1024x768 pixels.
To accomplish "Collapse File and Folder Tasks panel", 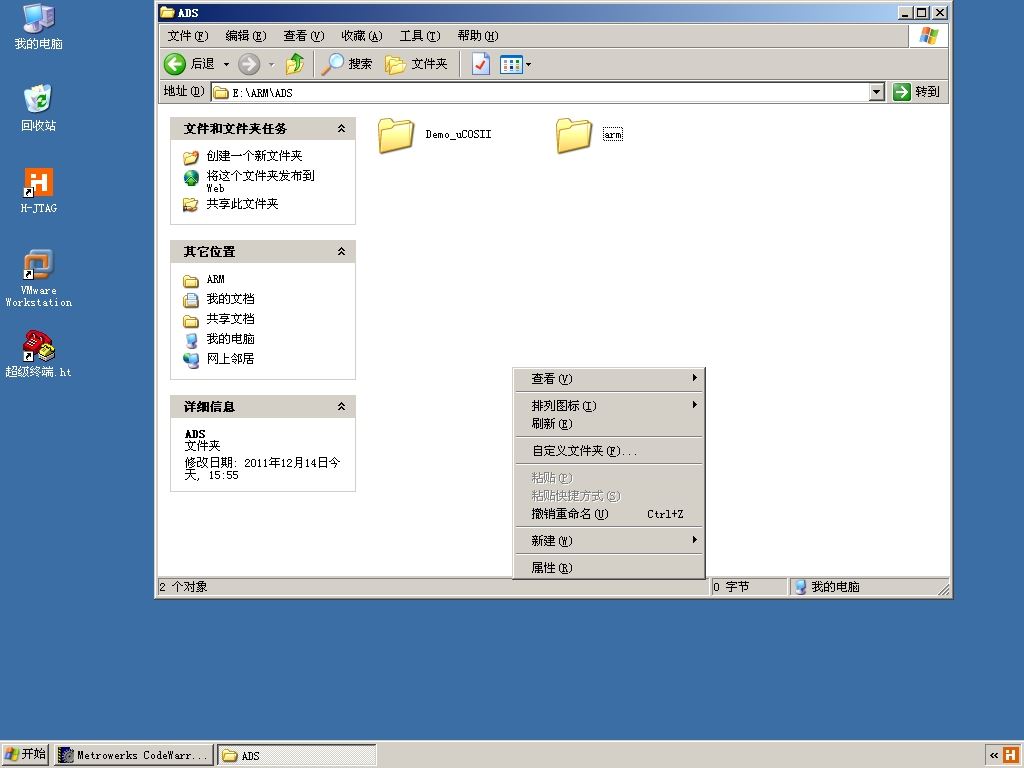I will pyautogui.click(x=341, y=129).
